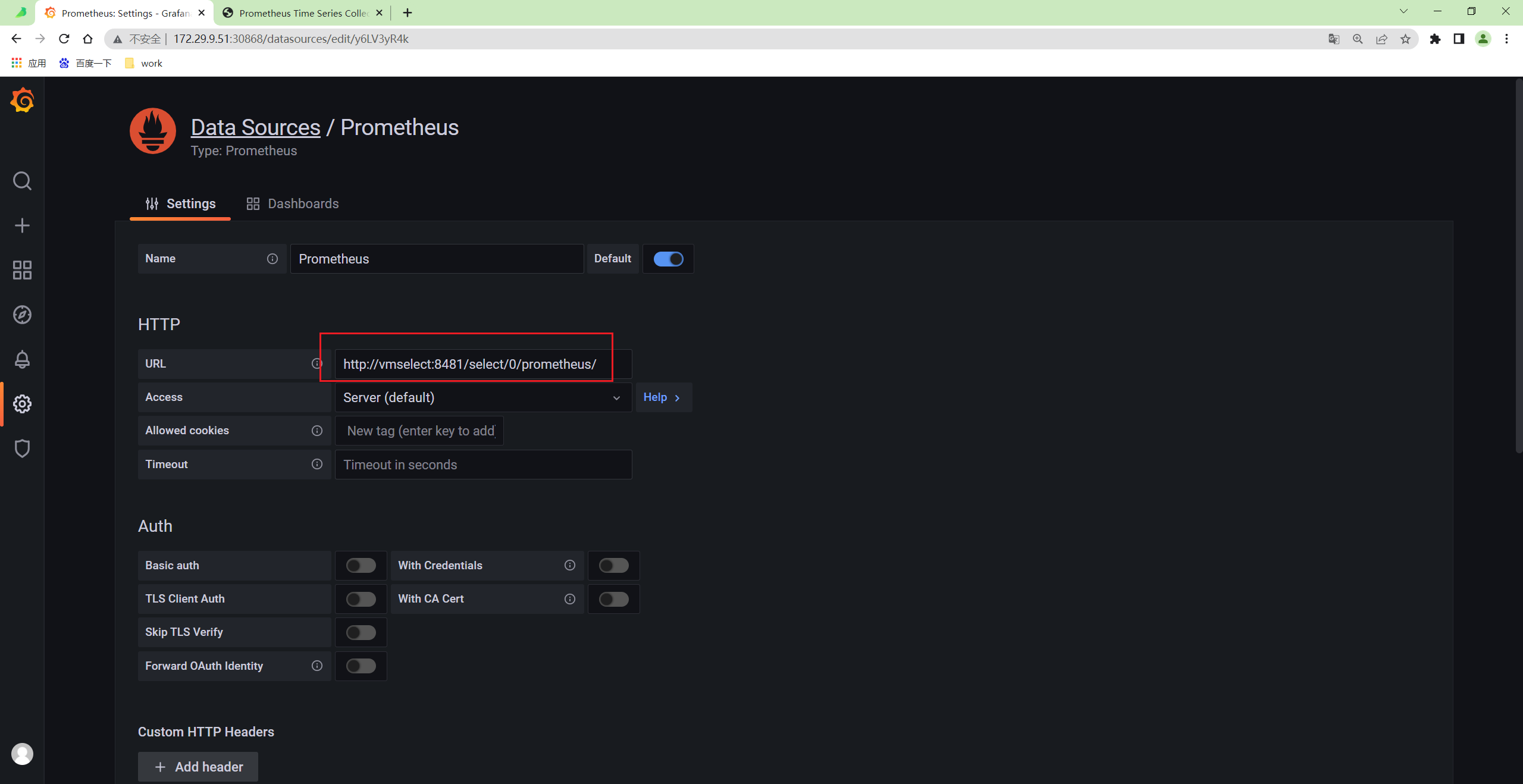
Task: Open the 百度一下 bookmark
Action: 86,64
